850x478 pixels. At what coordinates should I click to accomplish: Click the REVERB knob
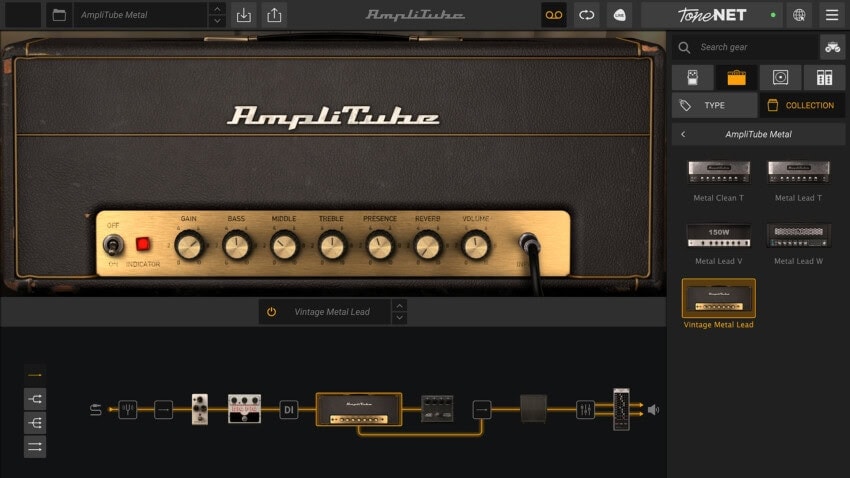coord(428,246)
